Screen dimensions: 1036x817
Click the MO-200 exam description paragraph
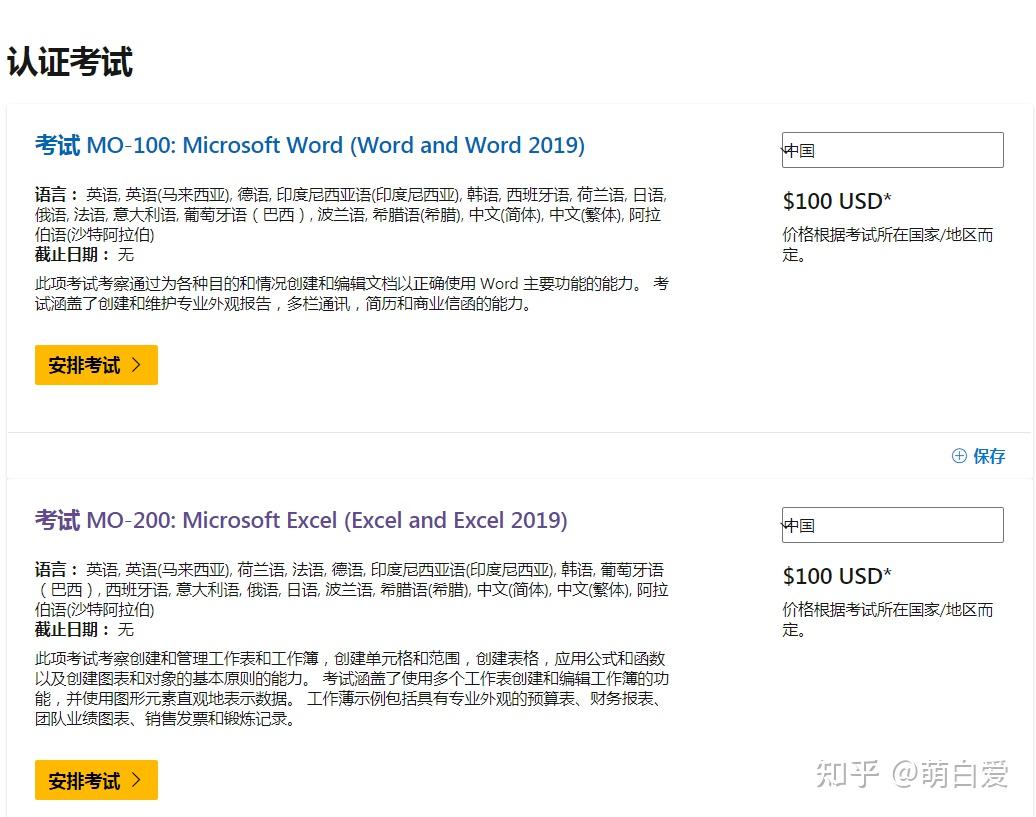[350, 690]
